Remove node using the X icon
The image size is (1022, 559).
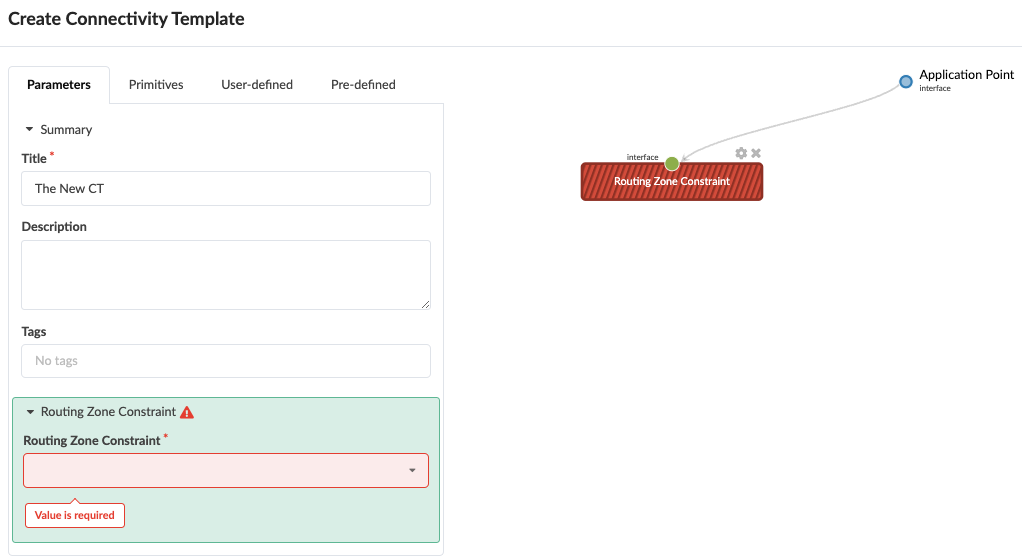coord(756,153)
